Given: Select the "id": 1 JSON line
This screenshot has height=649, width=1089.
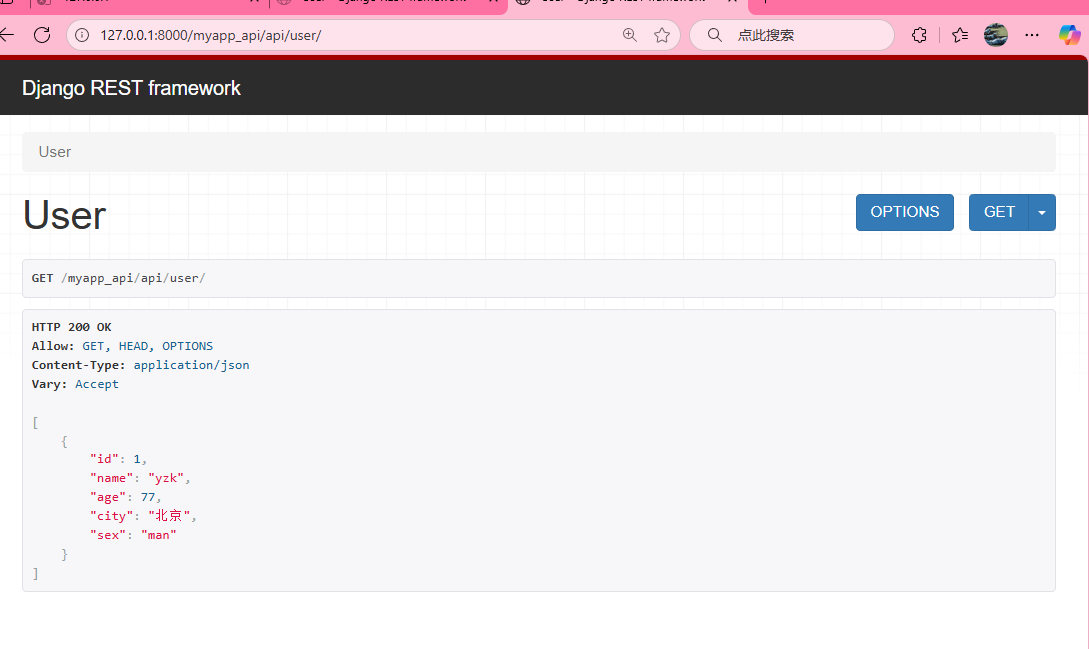Looking at the screenshot, I should tap(118, 459).
